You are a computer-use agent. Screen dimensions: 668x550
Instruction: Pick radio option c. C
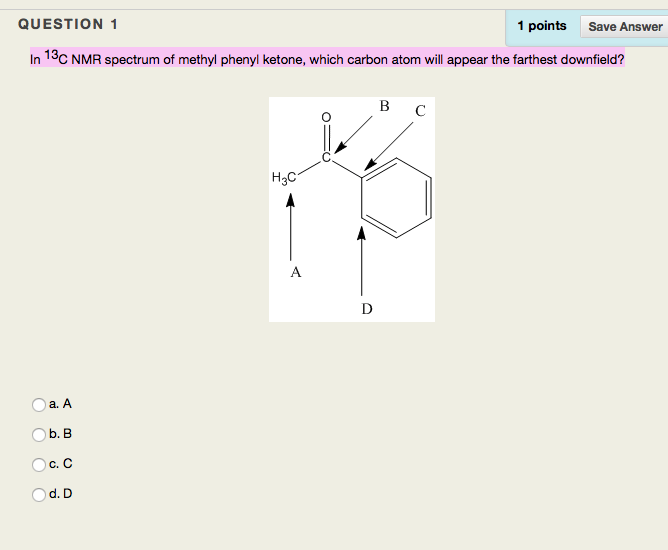[x=39, y=465]
